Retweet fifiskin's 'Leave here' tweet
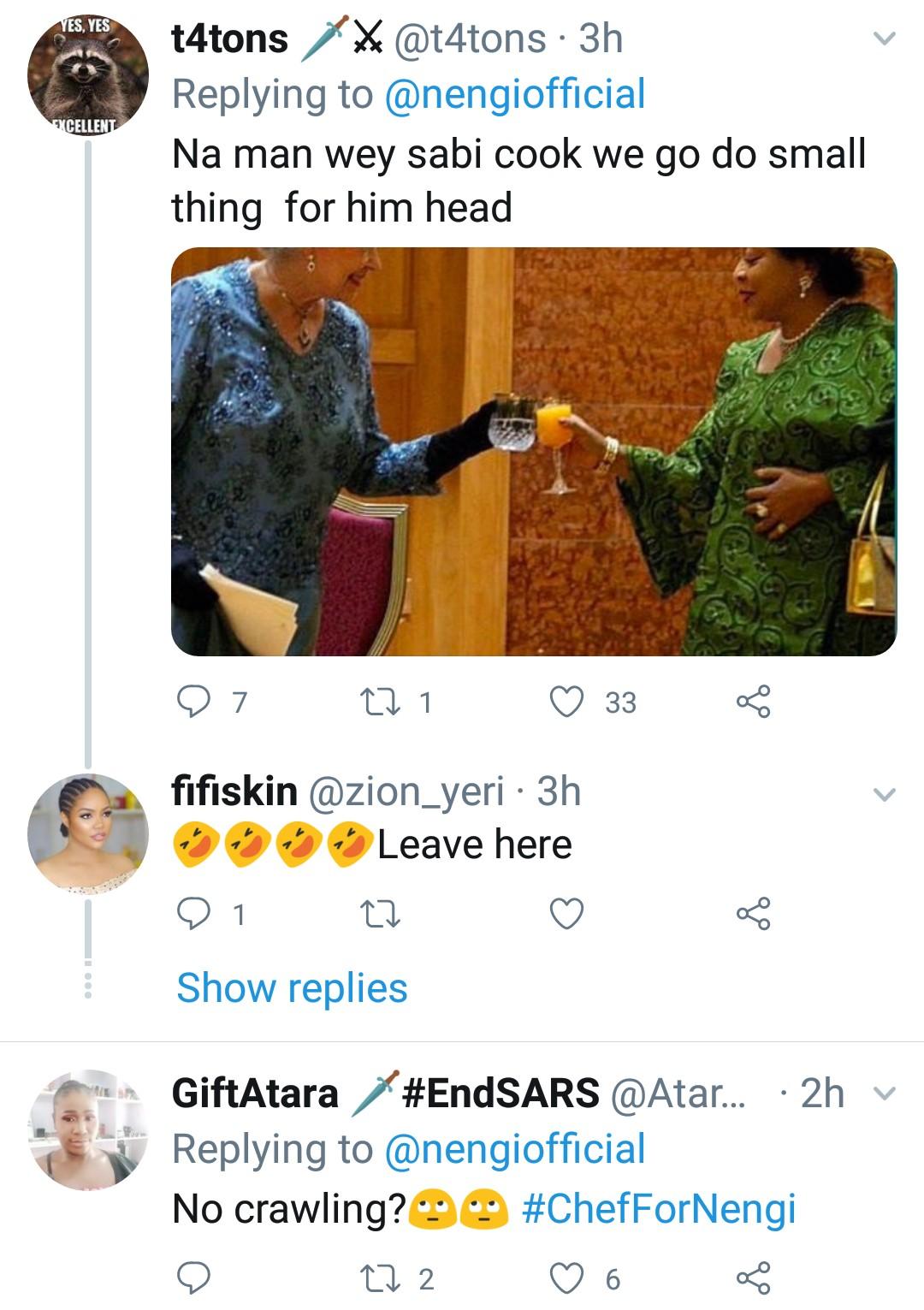924x1310 pixels. [x=376, y=915]
